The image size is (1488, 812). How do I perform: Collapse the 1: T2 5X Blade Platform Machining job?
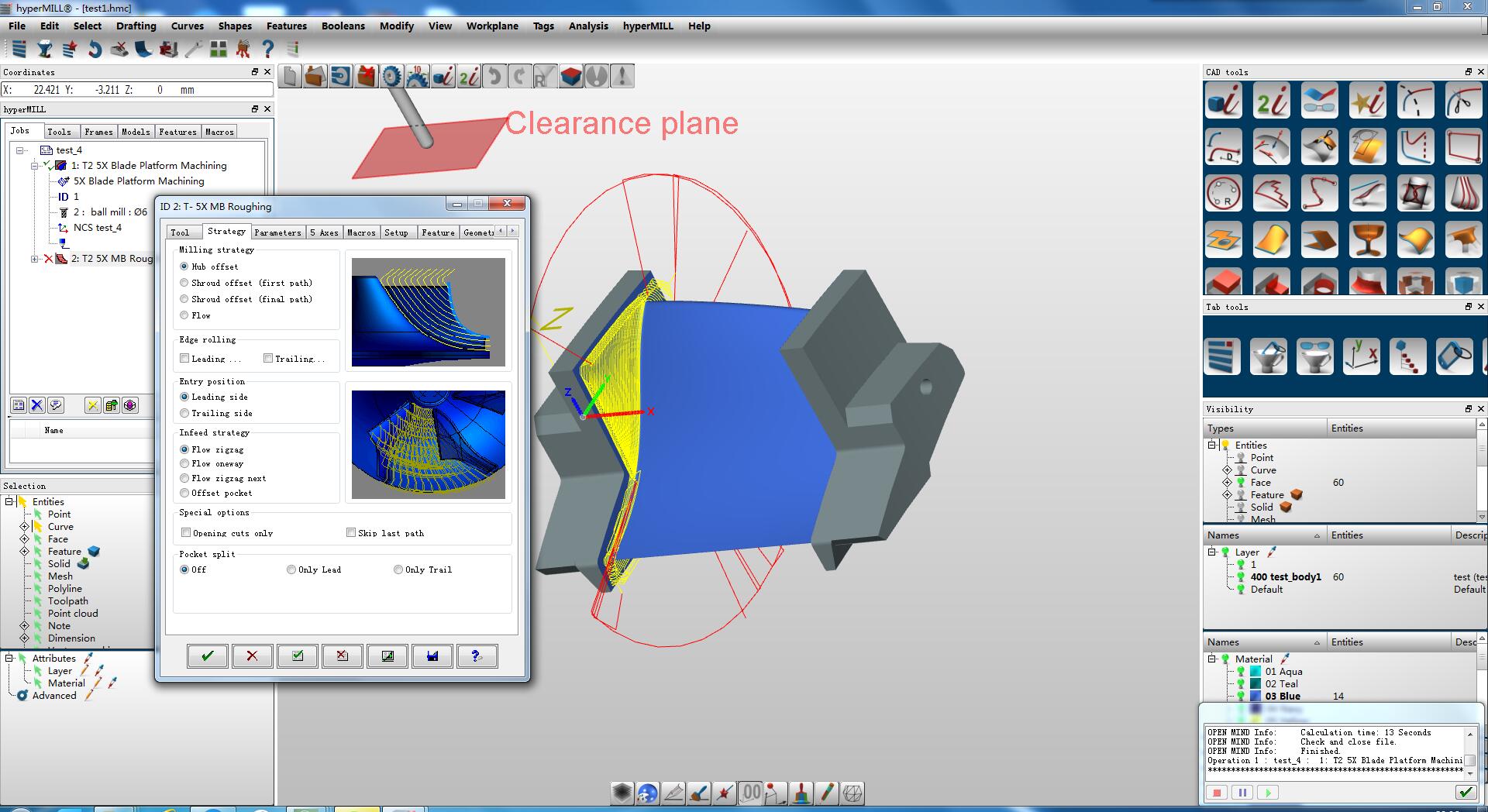[34, 166]
